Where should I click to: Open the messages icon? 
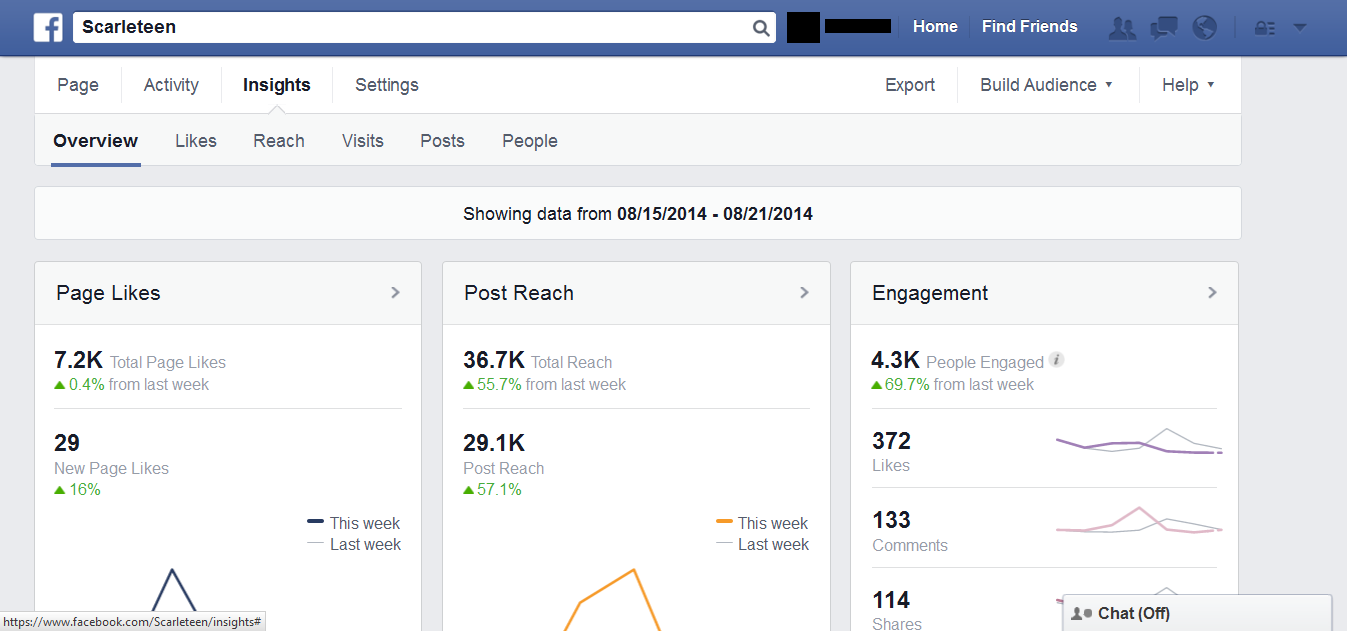pos(1164,28)
